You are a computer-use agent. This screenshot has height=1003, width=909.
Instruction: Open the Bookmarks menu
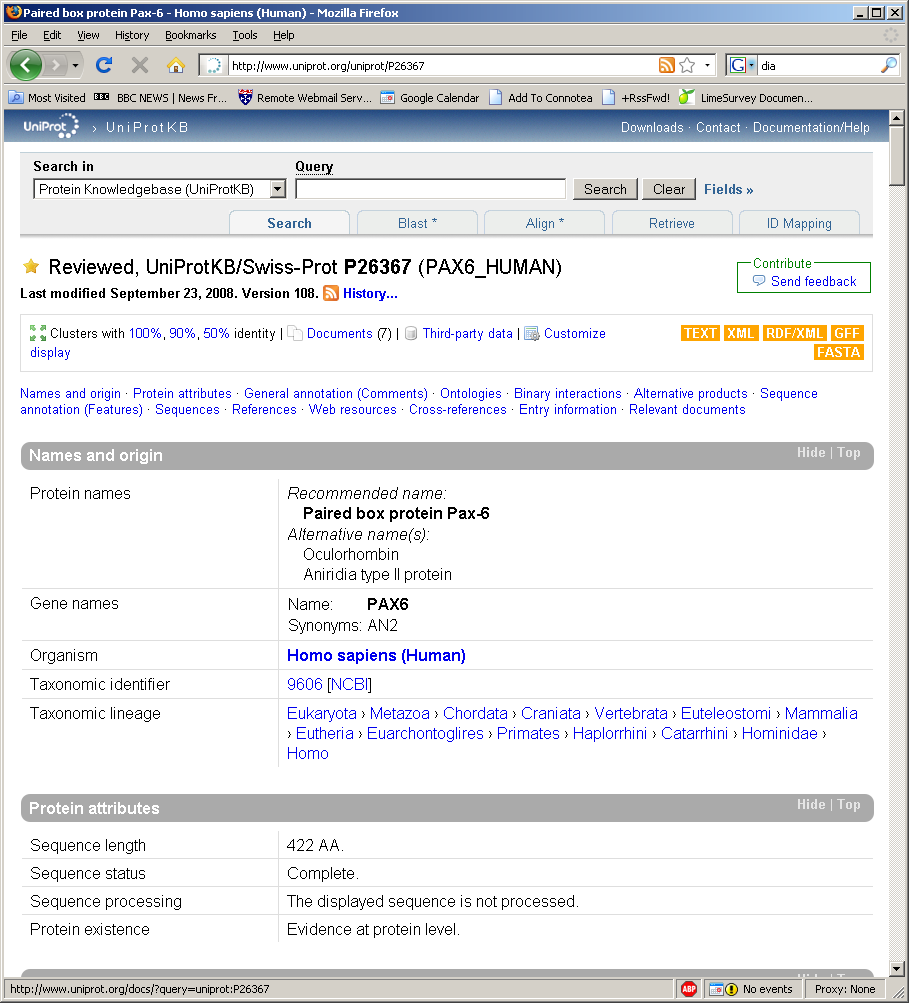coord(190,35)
